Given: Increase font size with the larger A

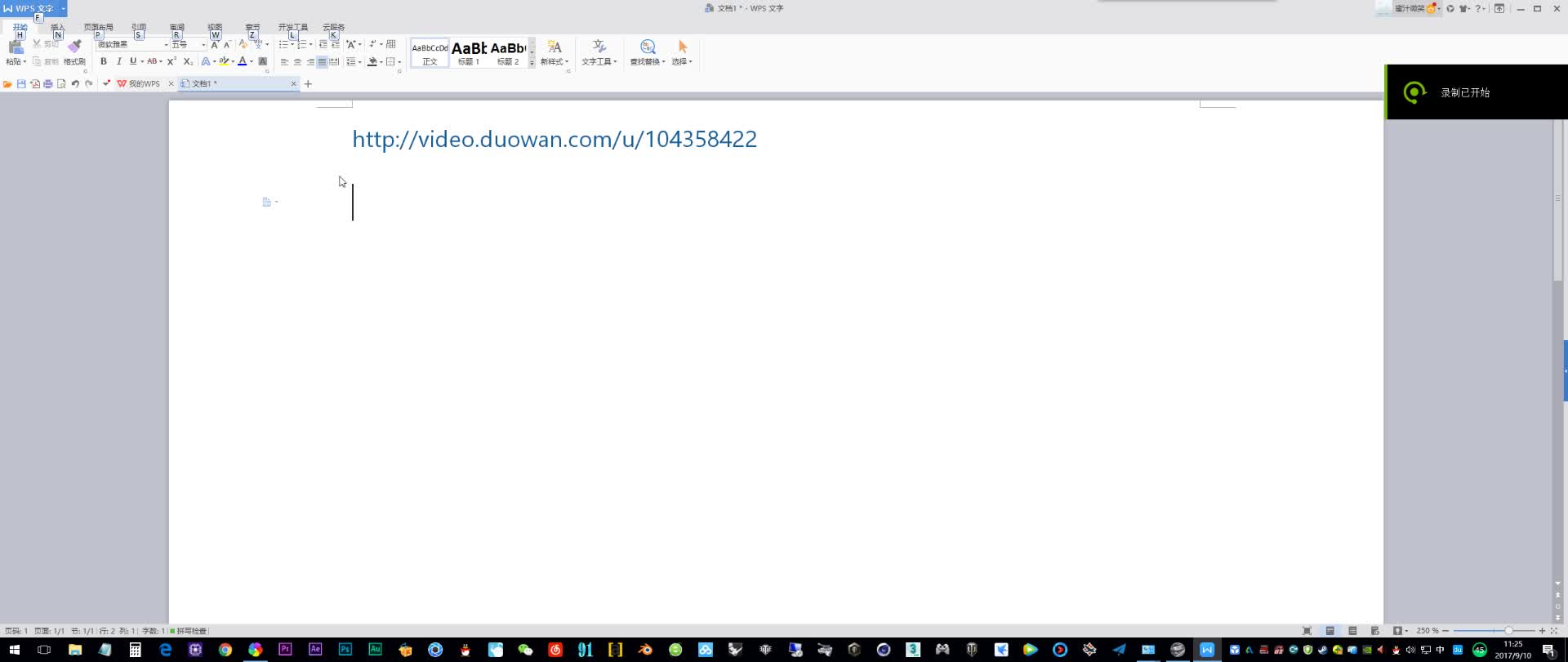Looking at the screenshot, I should (x=215, y=45).
